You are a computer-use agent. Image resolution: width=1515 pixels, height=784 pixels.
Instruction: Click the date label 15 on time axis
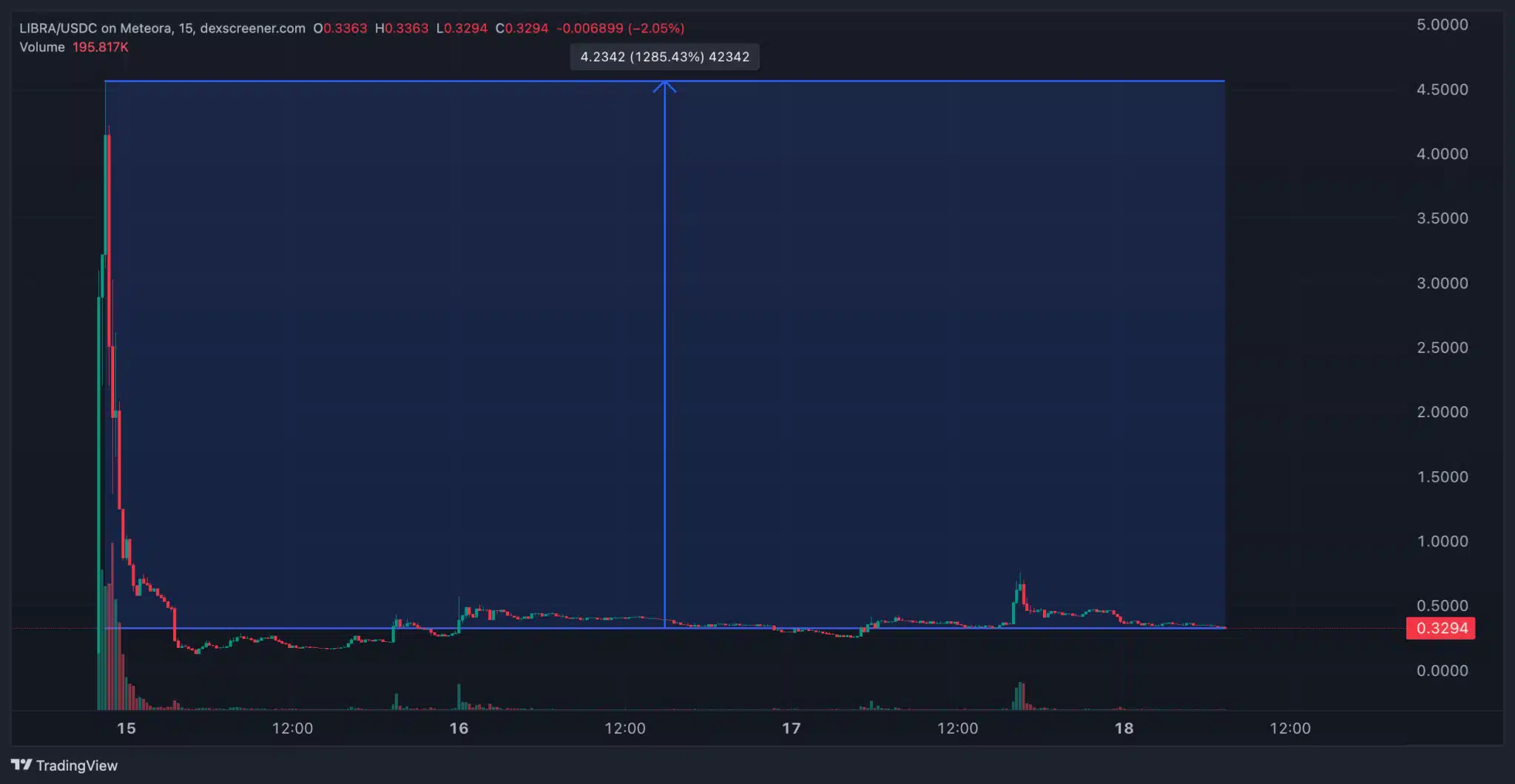[x=126, y=729]
